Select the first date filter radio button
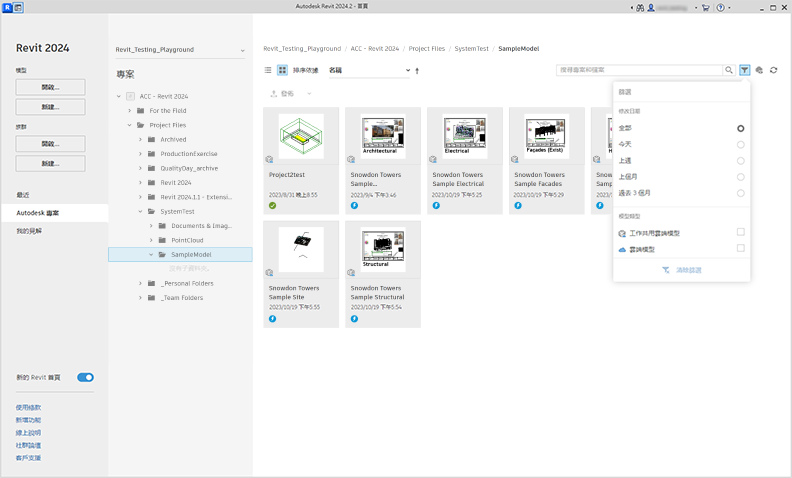792x478 pixels. point(740,128)
